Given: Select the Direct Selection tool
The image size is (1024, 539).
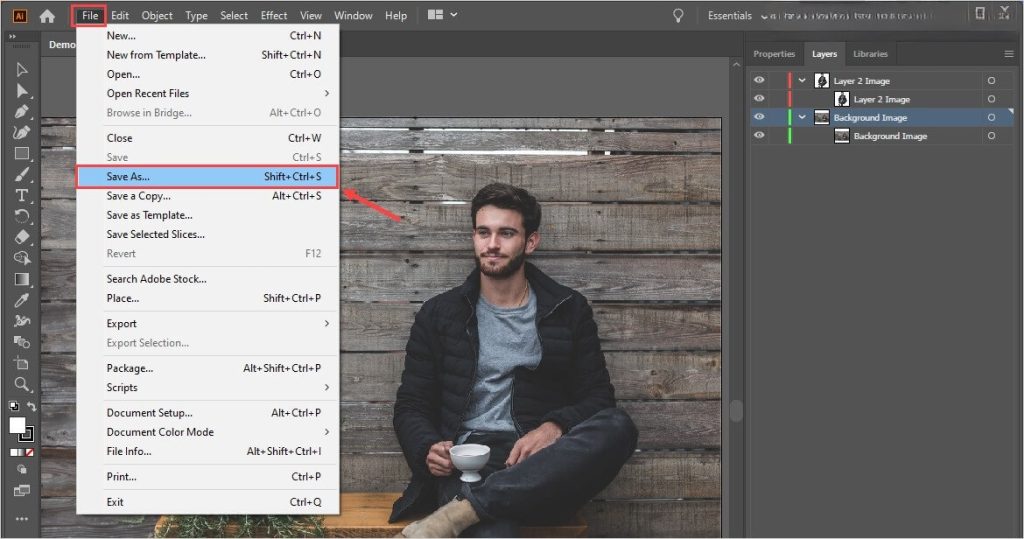Looking at the screenshot, I should click(x=21, y=90).
